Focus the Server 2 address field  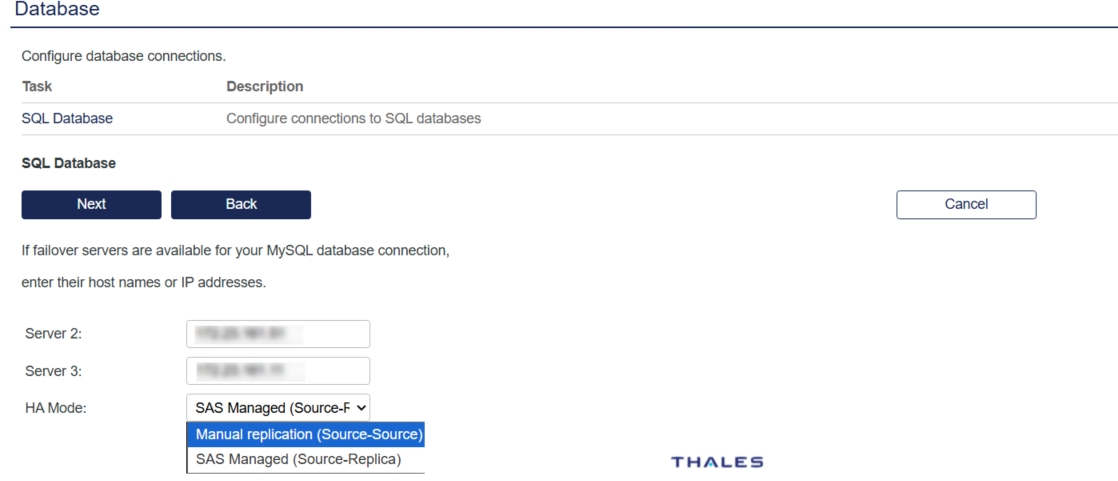[278, 334]
